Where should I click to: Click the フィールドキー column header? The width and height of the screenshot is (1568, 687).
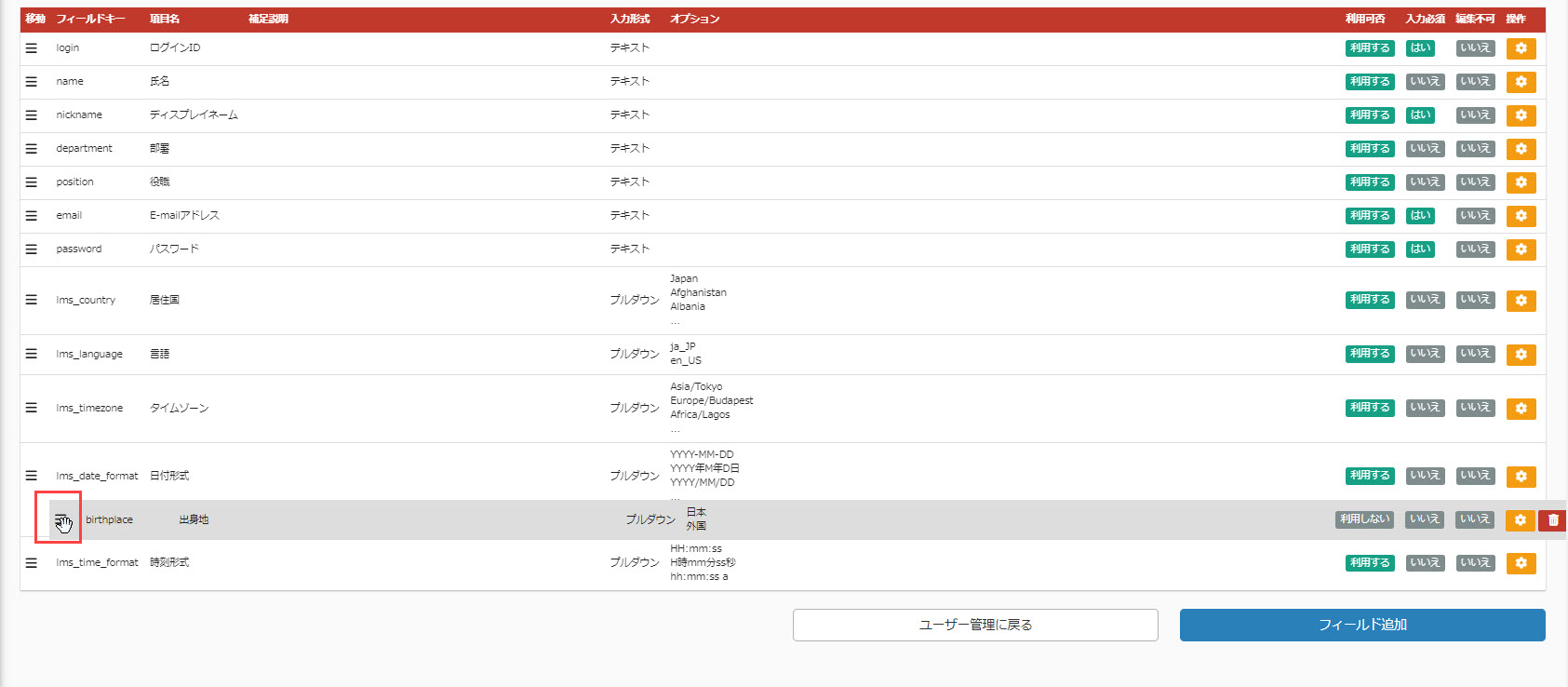pos(90,19)
